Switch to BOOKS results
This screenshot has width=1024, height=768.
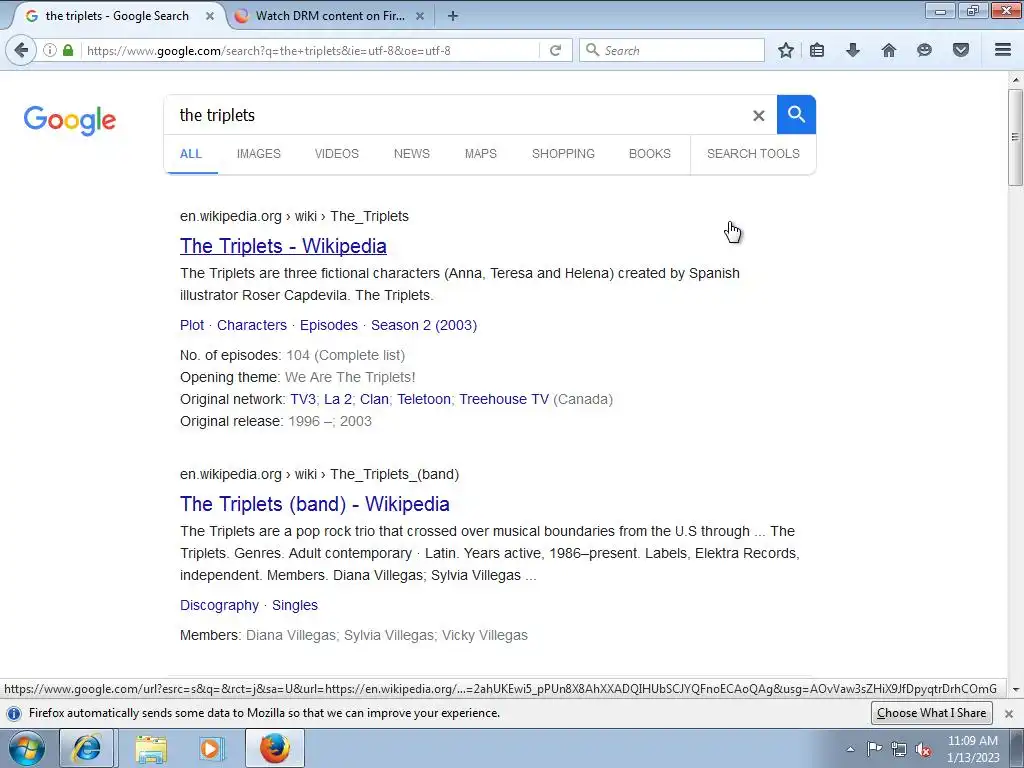click(650, 153)
